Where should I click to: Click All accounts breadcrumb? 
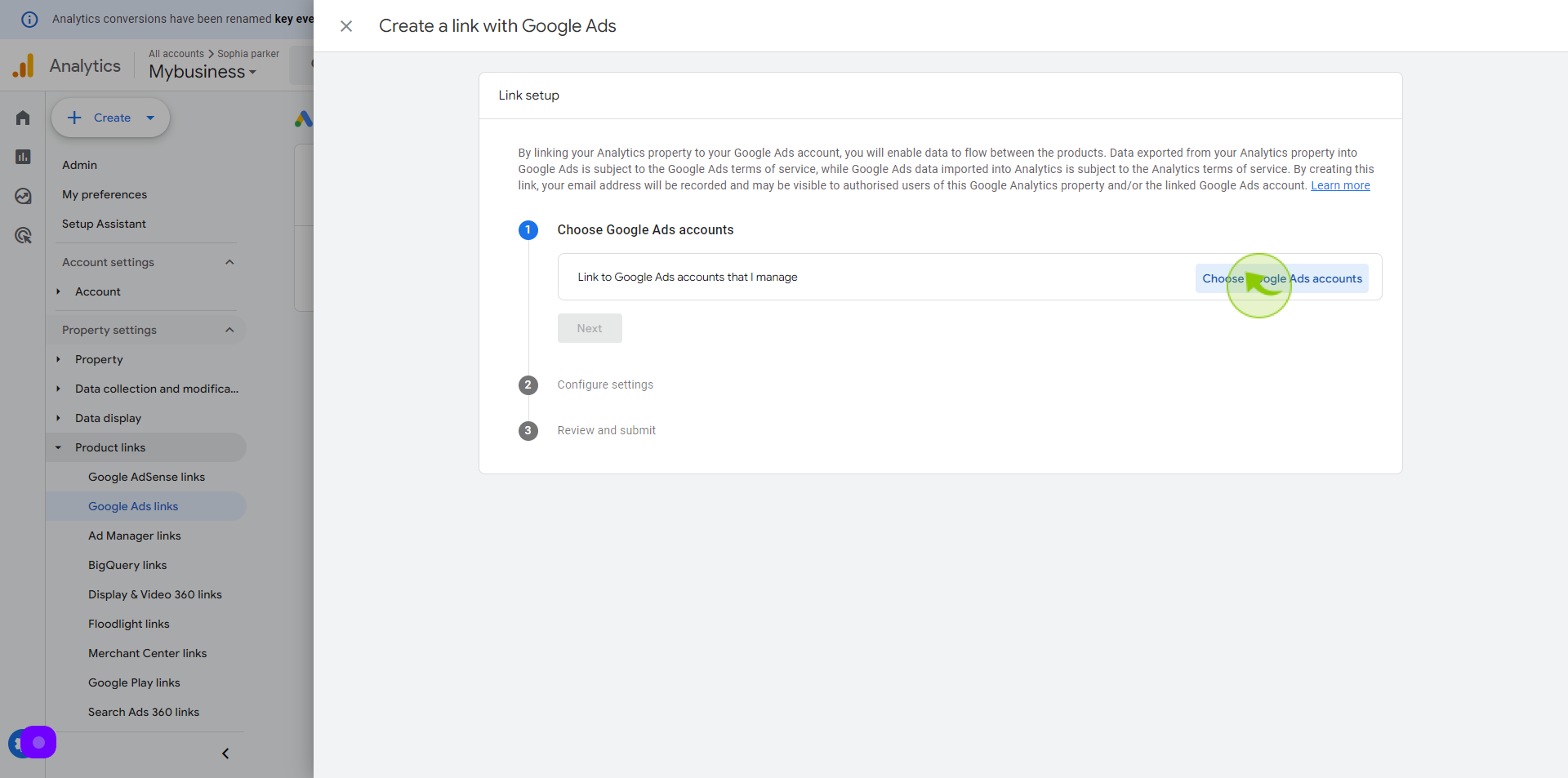point(176,54)
